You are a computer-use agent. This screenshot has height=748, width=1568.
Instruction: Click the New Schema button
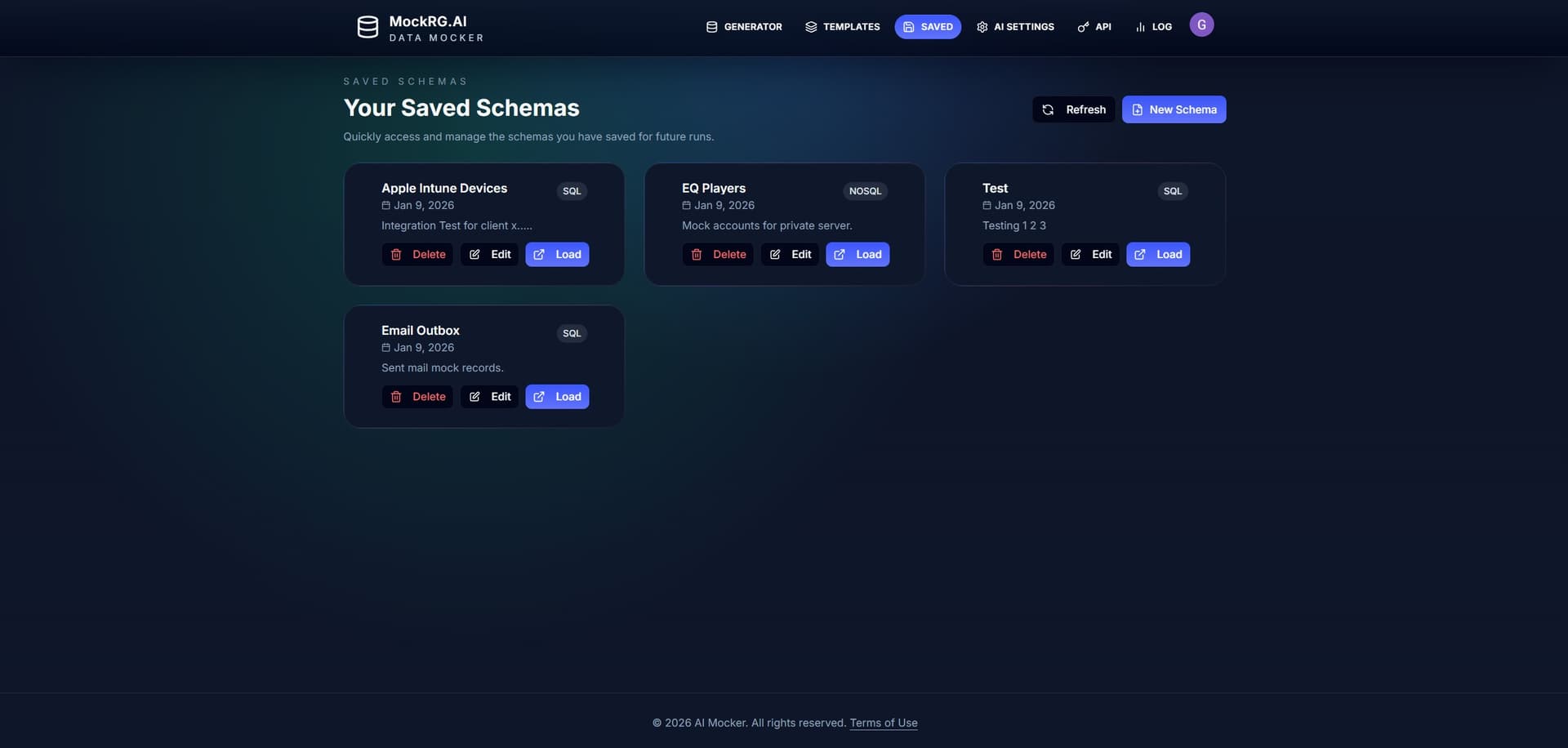click(1174, 109)
